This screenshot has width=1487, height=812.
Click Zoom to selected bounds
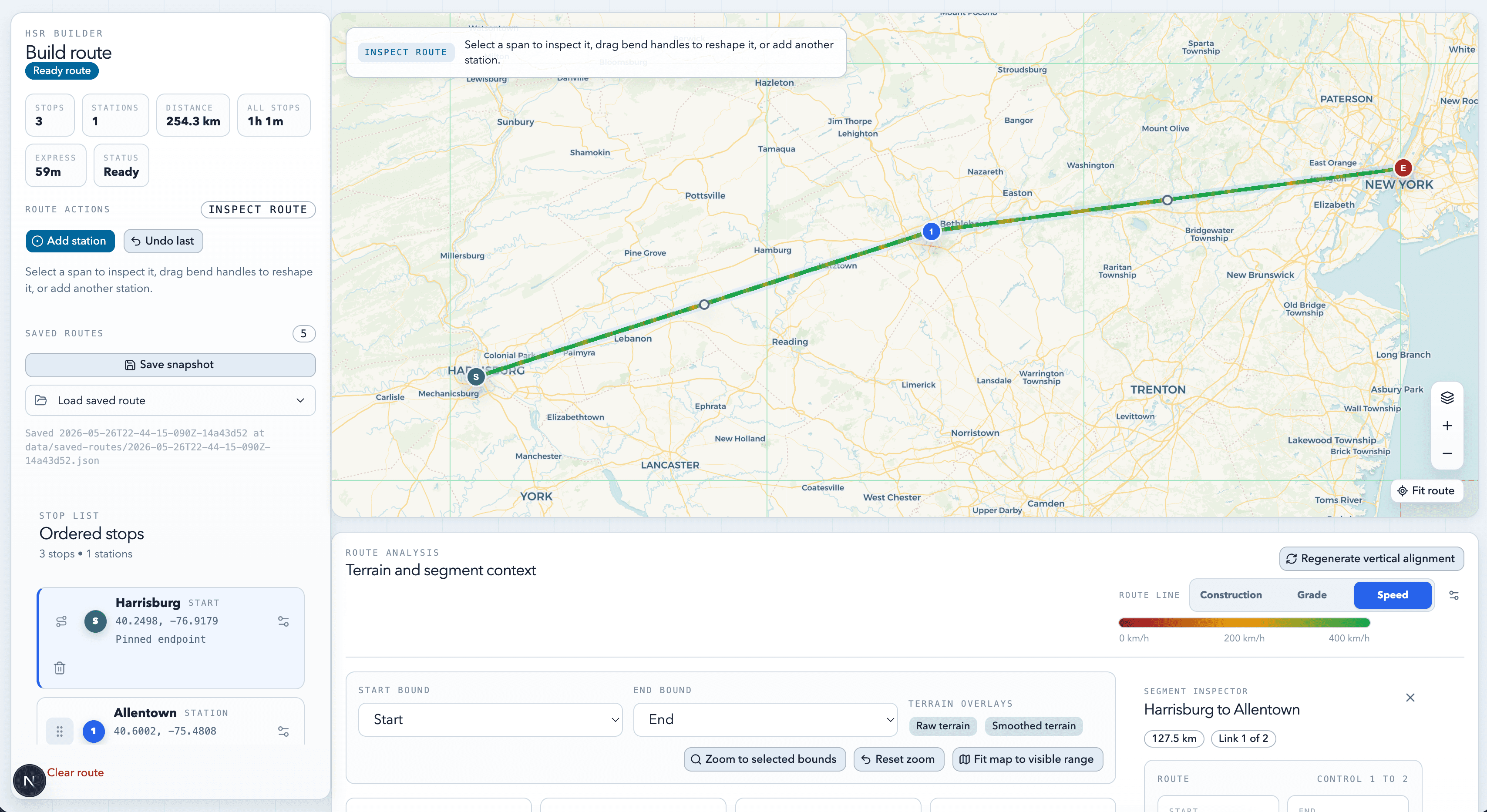pyautogui.click(x=764, y=759)
